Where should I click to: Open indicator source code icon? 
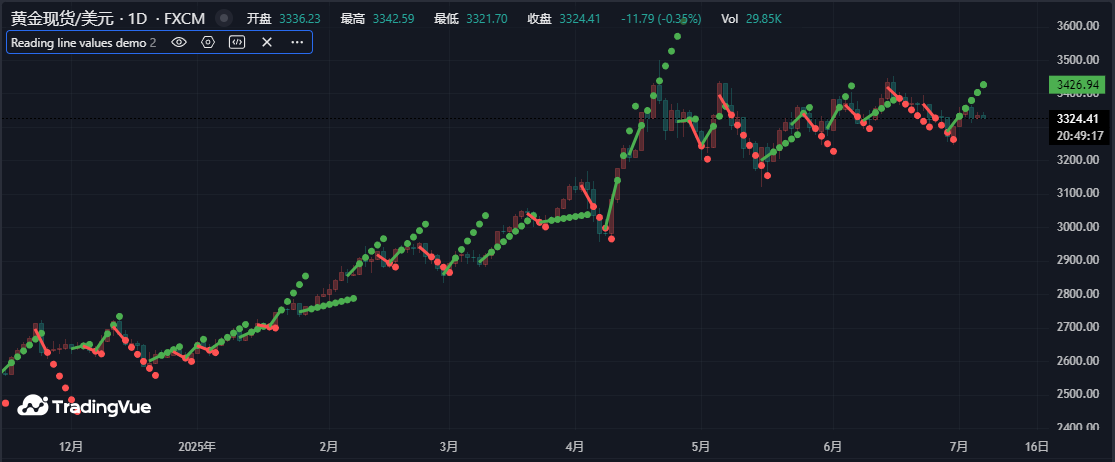(237, 42)
